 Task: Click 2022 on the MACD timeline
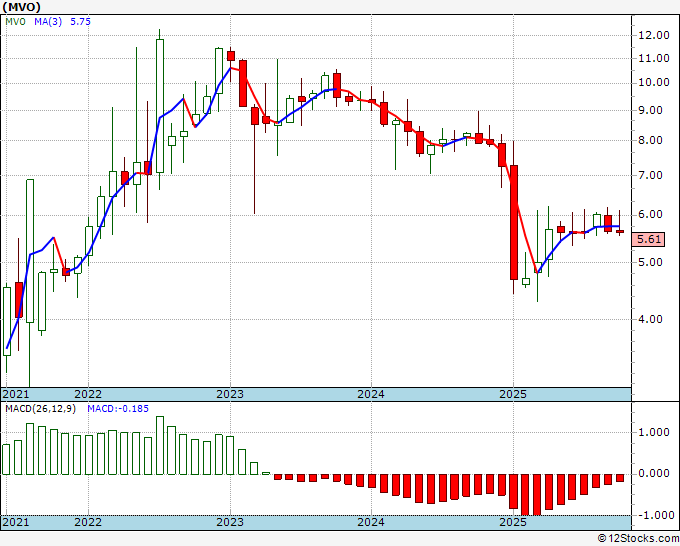click(x=88, y=522)
